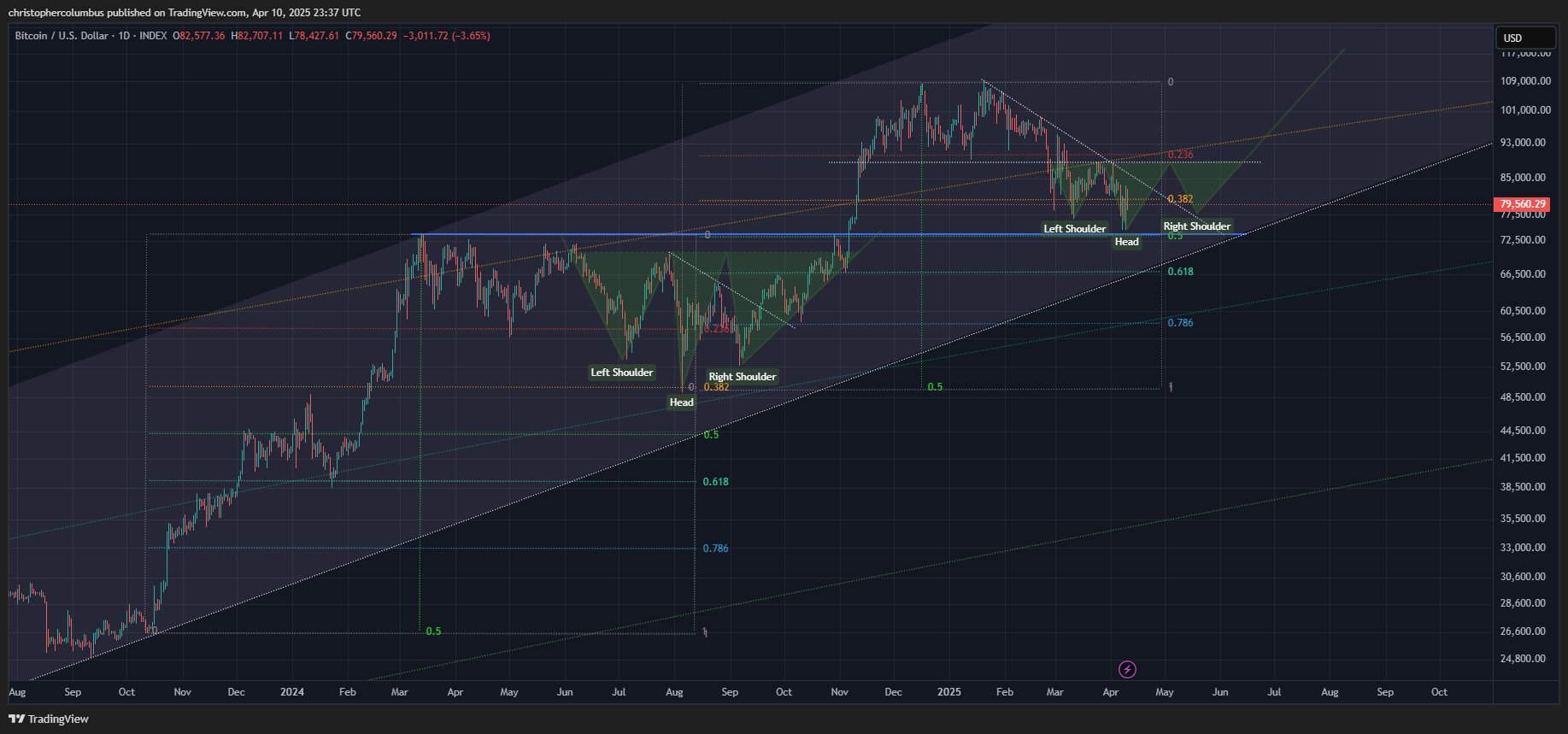Image resolution: width=1568 pixels, height=734 pixels.
Task: Click the 0.618 Fibonacci label beside 66,500 level
Action: click(1181, 272)
